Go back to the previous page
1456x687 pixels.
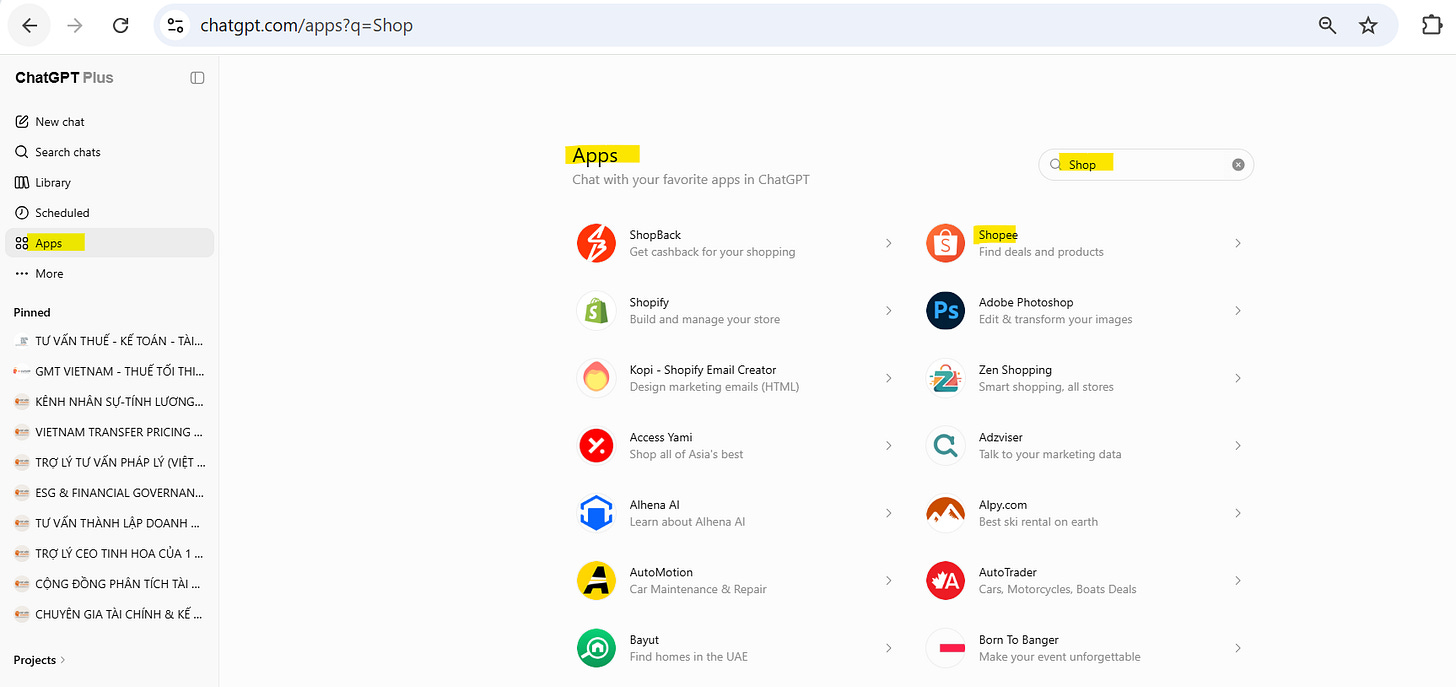tap(30, 26)
